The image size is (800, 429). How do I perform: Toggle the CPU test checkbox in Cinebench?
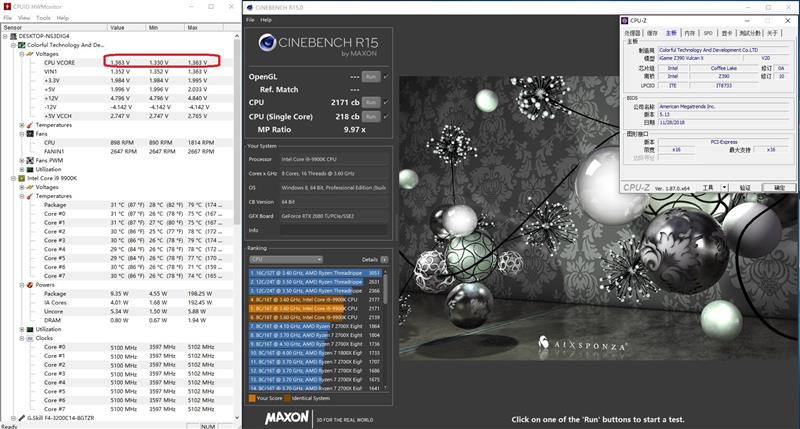pyautogui.click(x=386, y=102)
